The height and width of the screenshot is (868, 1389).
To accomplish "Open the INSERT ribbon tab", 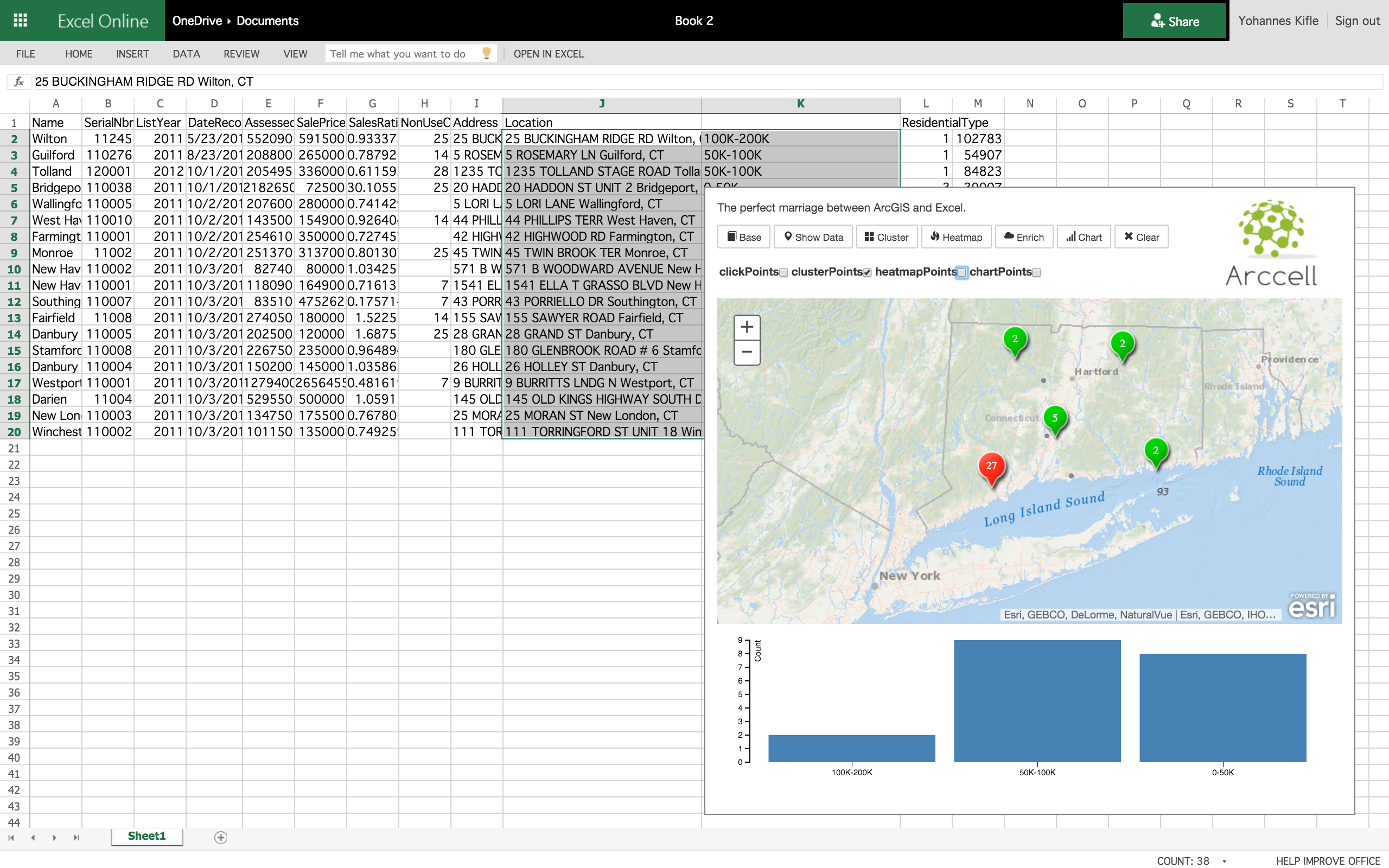I will tap(132, 54).
